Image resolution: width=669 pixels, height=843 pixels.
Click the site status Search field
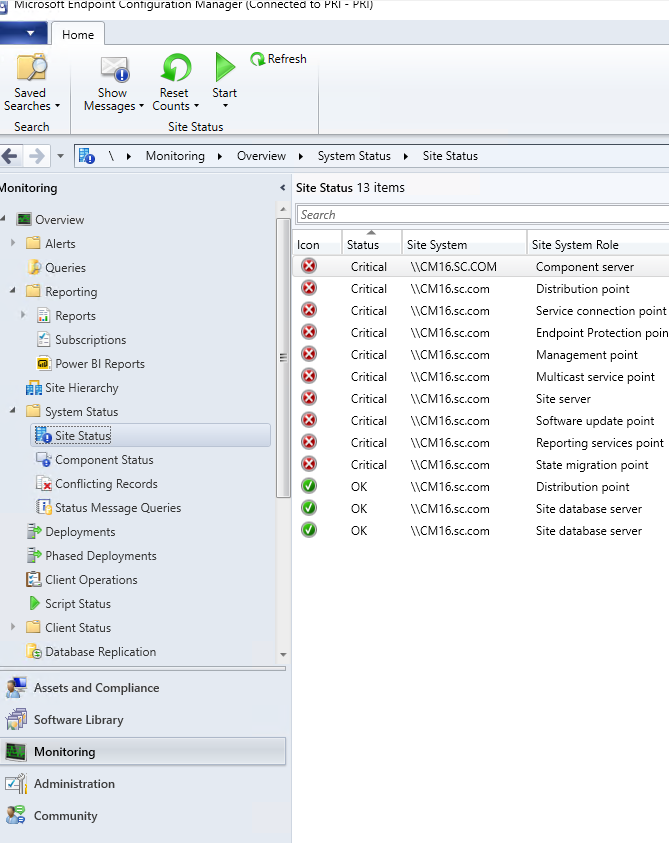point(482,215)
